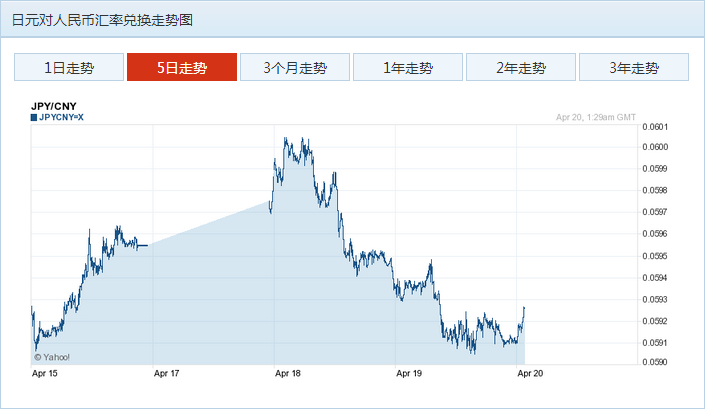The width and height of the screenshot is (706, 409).
Task: Show the 1年走势 chart
Action: [408, 68]
